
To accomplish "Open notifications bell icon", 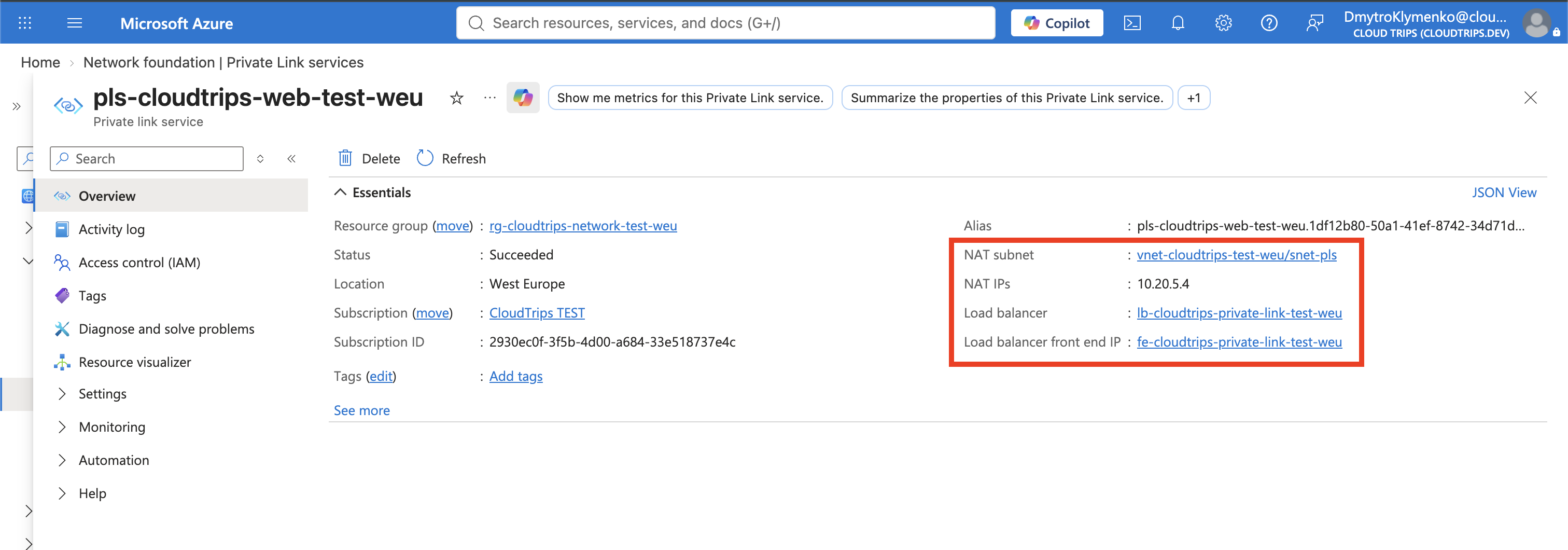I will coord(1178,23).
